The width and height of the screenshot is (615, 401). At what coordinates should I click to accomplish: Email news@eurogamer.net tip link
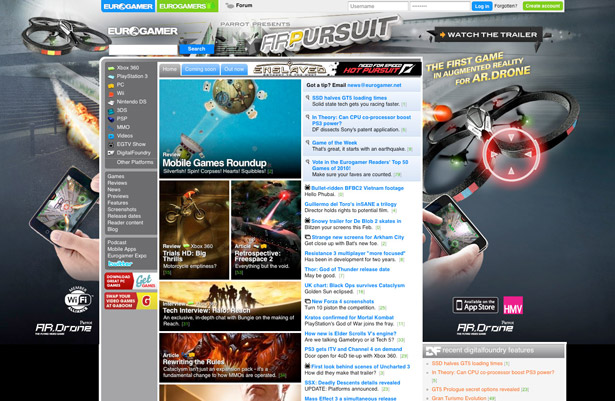point(374,85)
